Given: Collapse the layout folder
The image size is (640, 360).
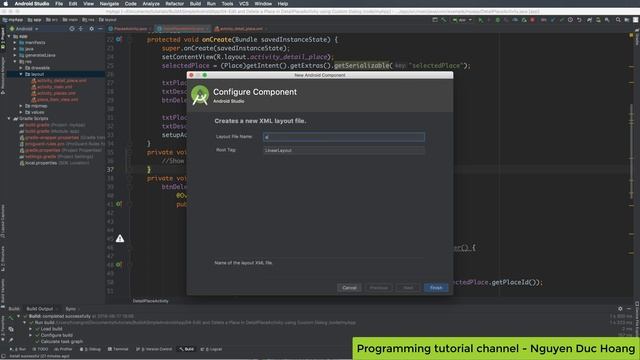Looking at the screenshot, I should pos(21,74).
